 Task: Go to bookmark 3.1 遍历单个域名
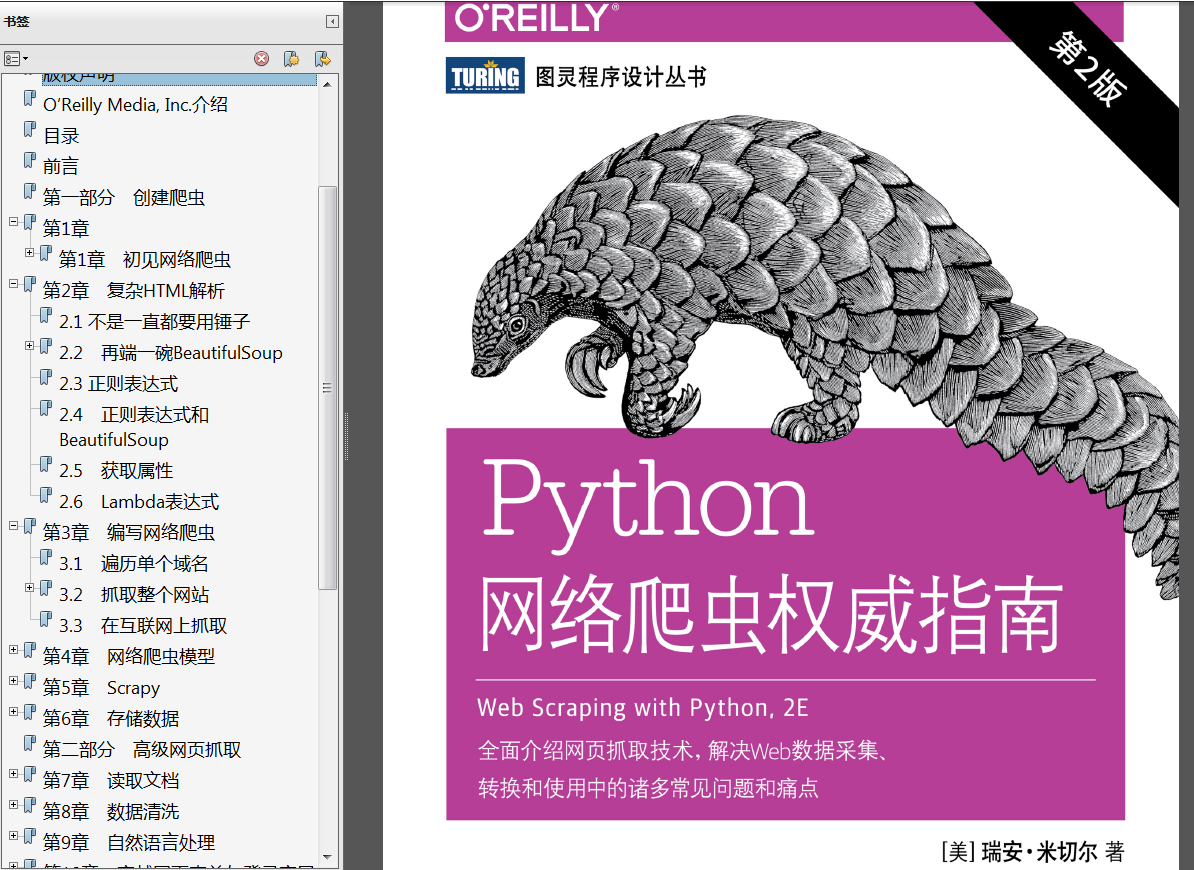click(x=134, y=564)
